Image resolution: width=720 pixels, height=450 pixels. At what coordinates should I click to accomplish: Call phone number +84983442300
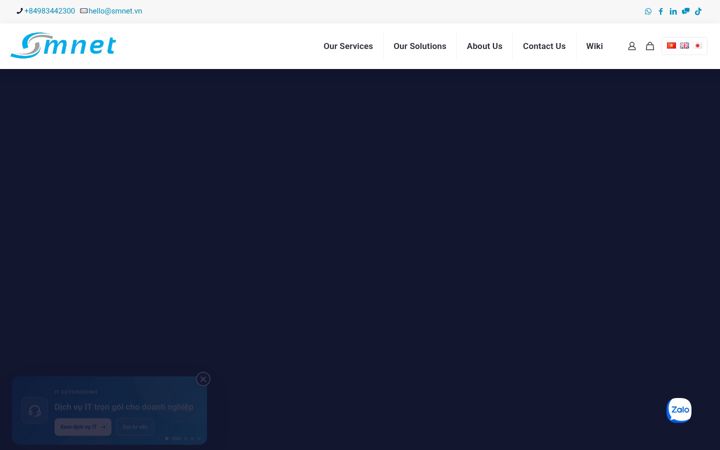pos(50,11)
